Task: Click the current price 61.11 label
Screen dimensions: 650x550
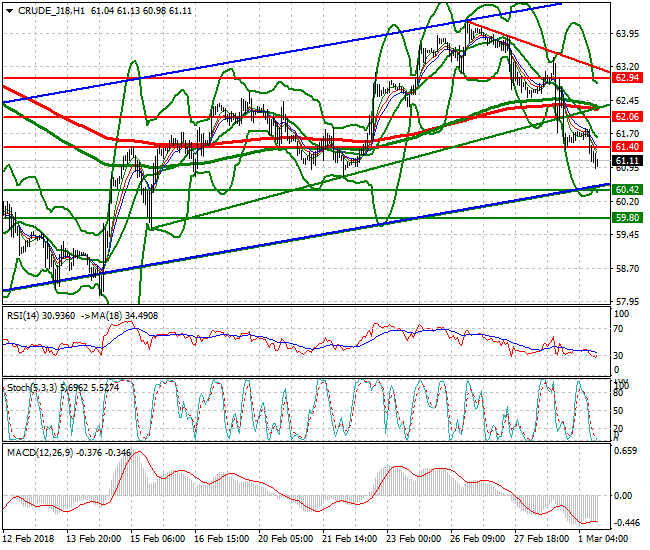Action: pyautogui.click(x=627, y=161)
